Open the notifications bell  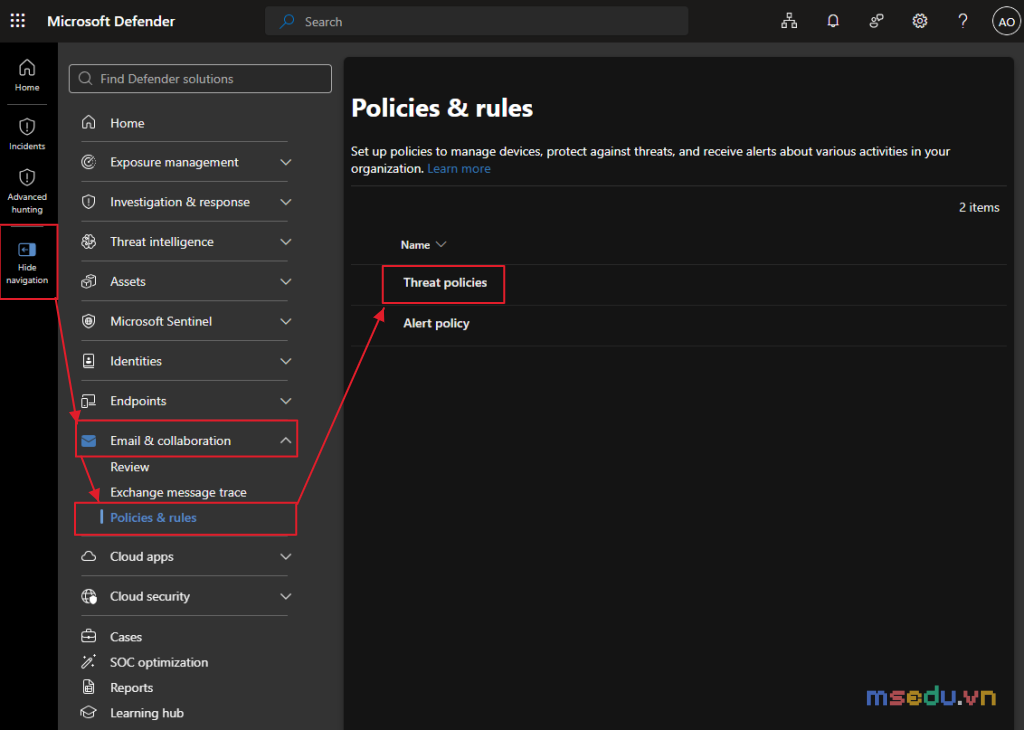tap(833, 22)
